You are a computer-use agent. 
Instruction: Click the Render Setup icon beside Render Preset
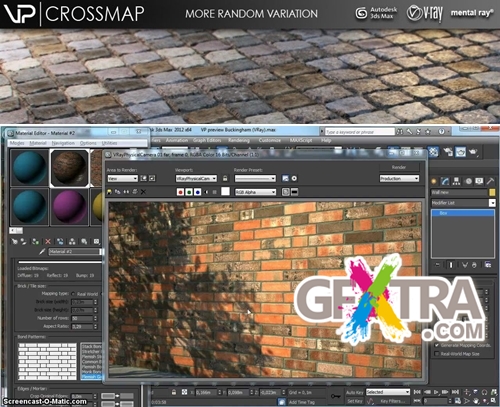coord(285,179)
